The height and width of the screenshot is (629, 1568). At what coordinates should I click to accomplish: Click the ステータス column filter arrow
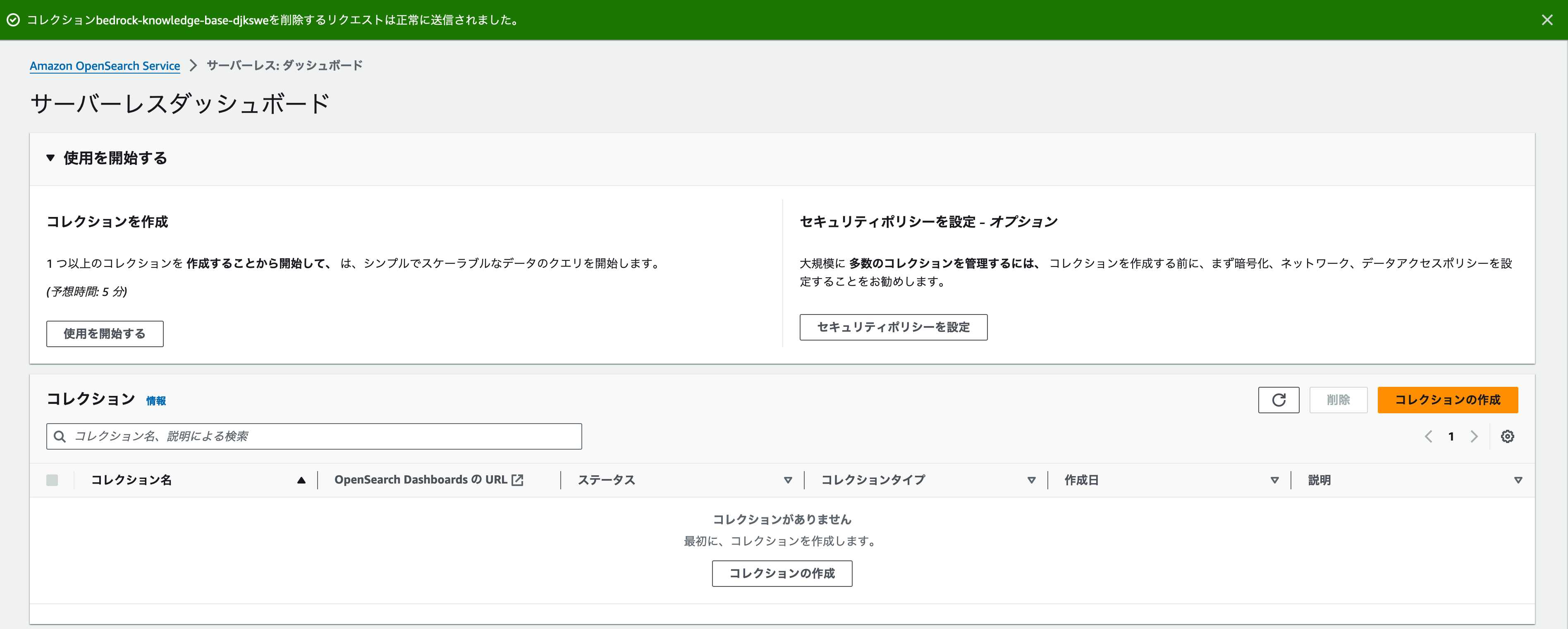point(789,480)
